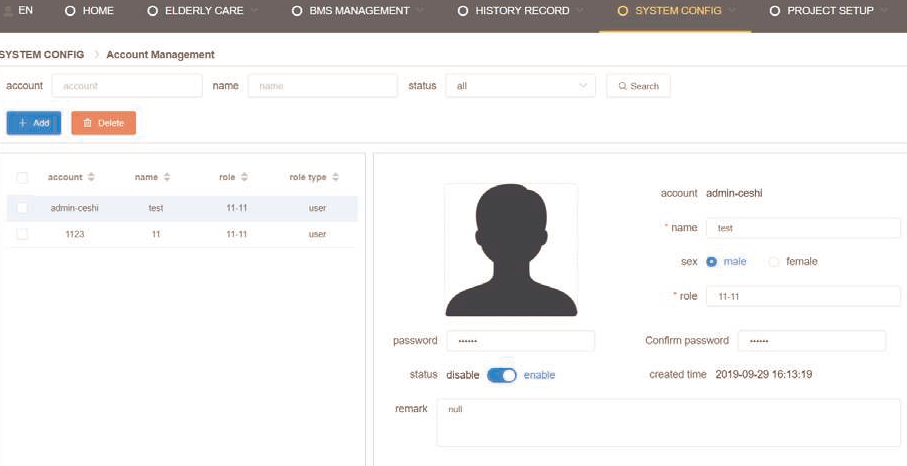Tick the select-all checkbox in the table header
This screenshot has height=466, width=907.
coord(22,177)
